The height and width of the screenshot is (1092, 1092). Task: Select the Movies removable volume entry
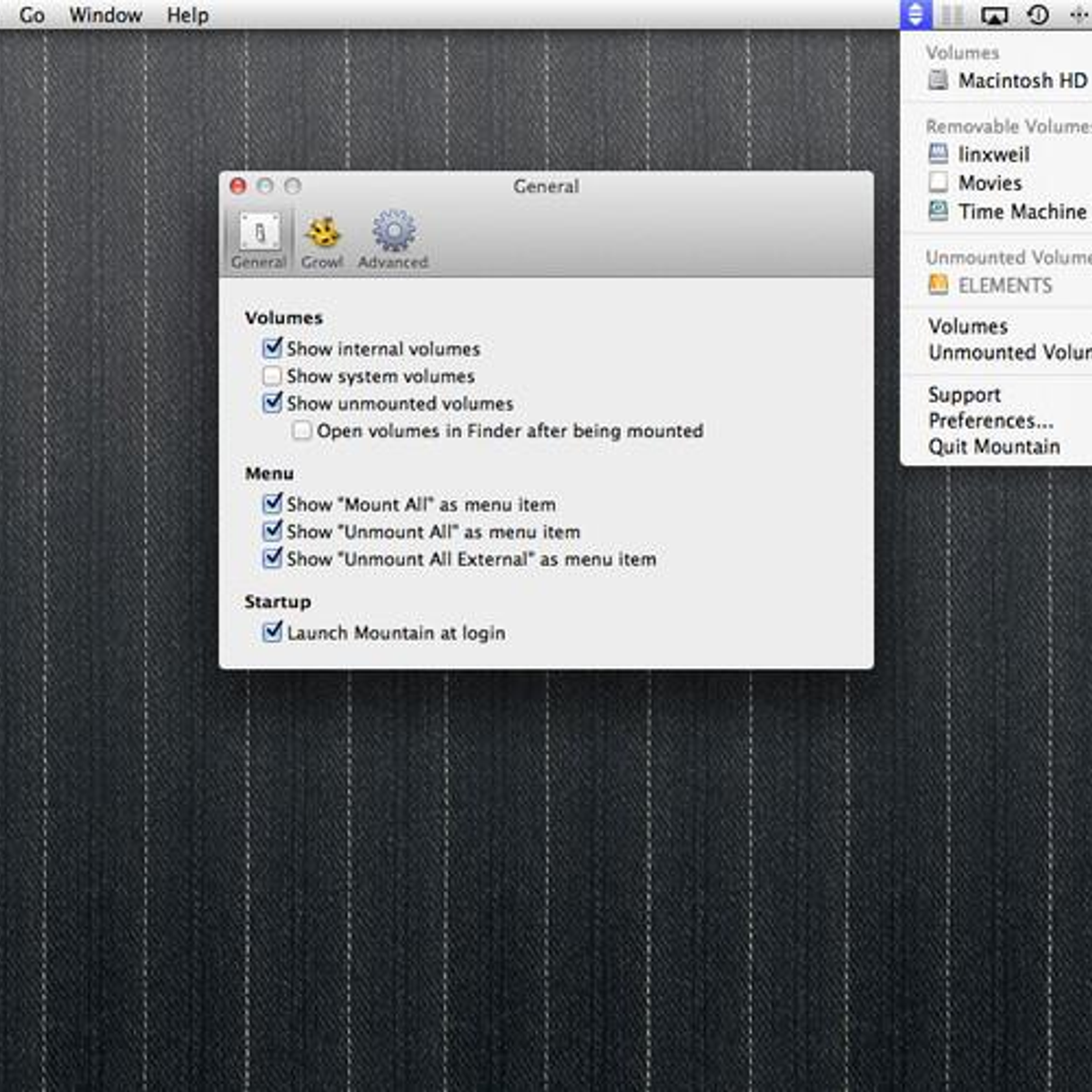[x=988, y=183]
